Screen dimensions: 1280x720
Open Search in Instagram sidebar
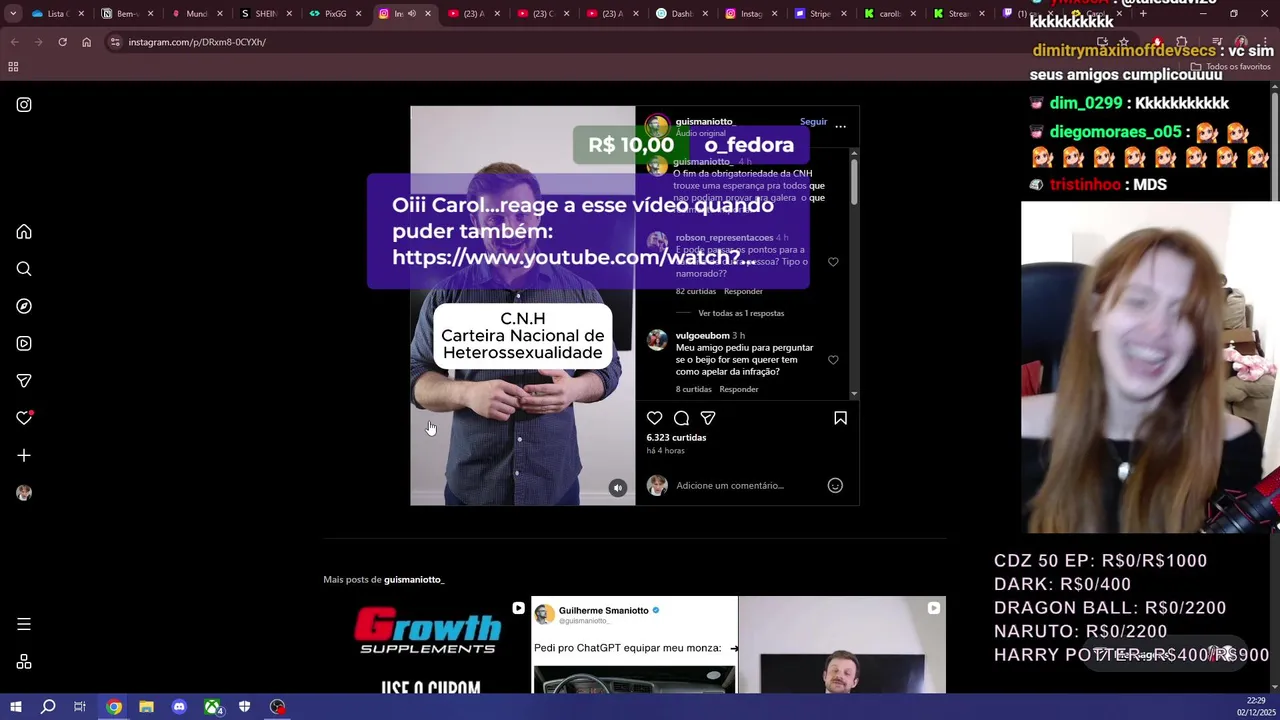point(24,269)
